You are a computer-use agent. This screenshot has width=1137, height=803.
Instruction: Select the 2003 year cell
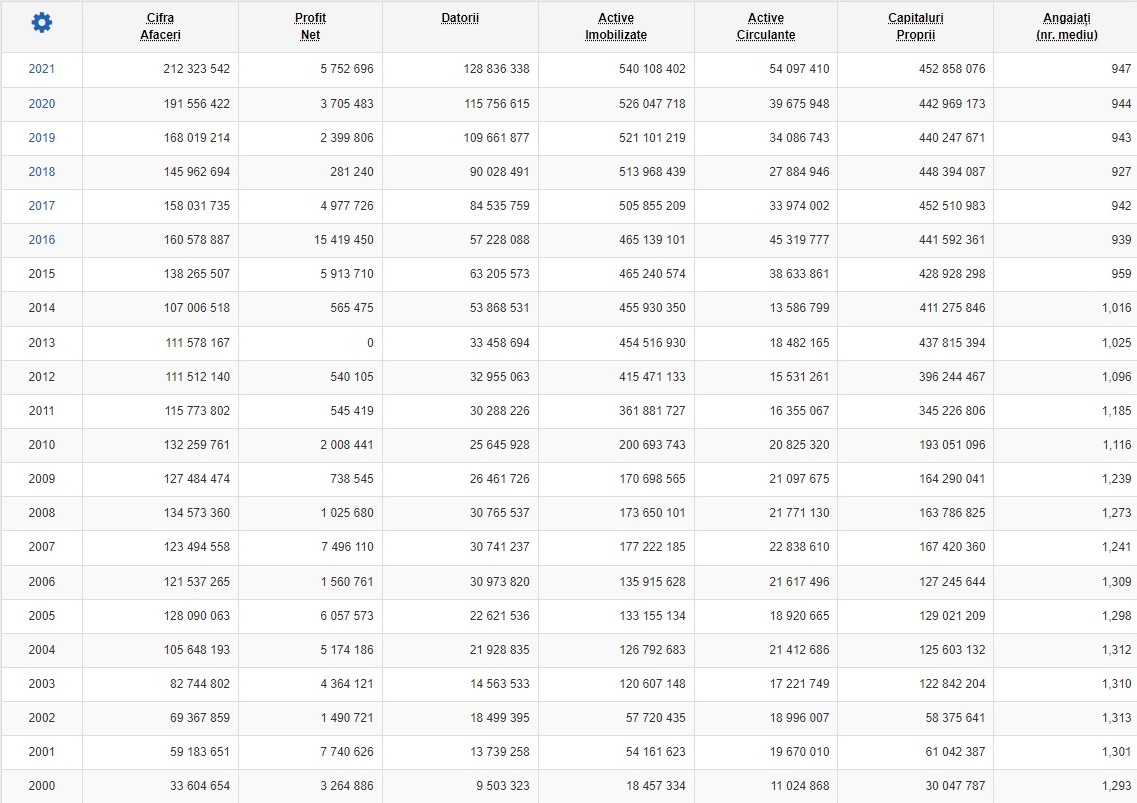[x=41, y=685]
